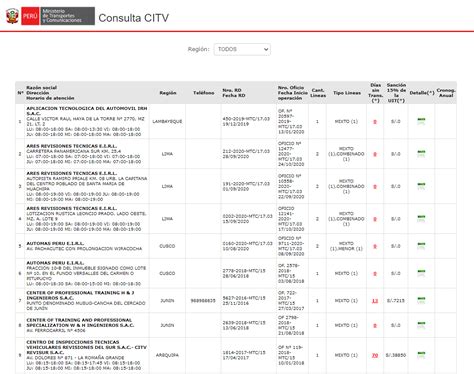
Task: Open Detalle icon for Aplicacion Tecnologica del Automovil row
Action: [421, 121]
